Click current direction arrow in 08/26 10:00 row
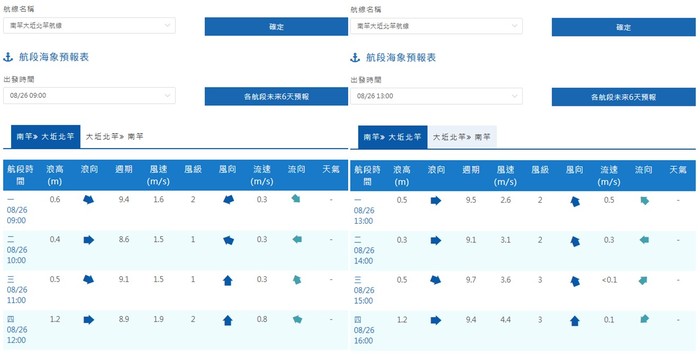700x364 pixels. 297,239
